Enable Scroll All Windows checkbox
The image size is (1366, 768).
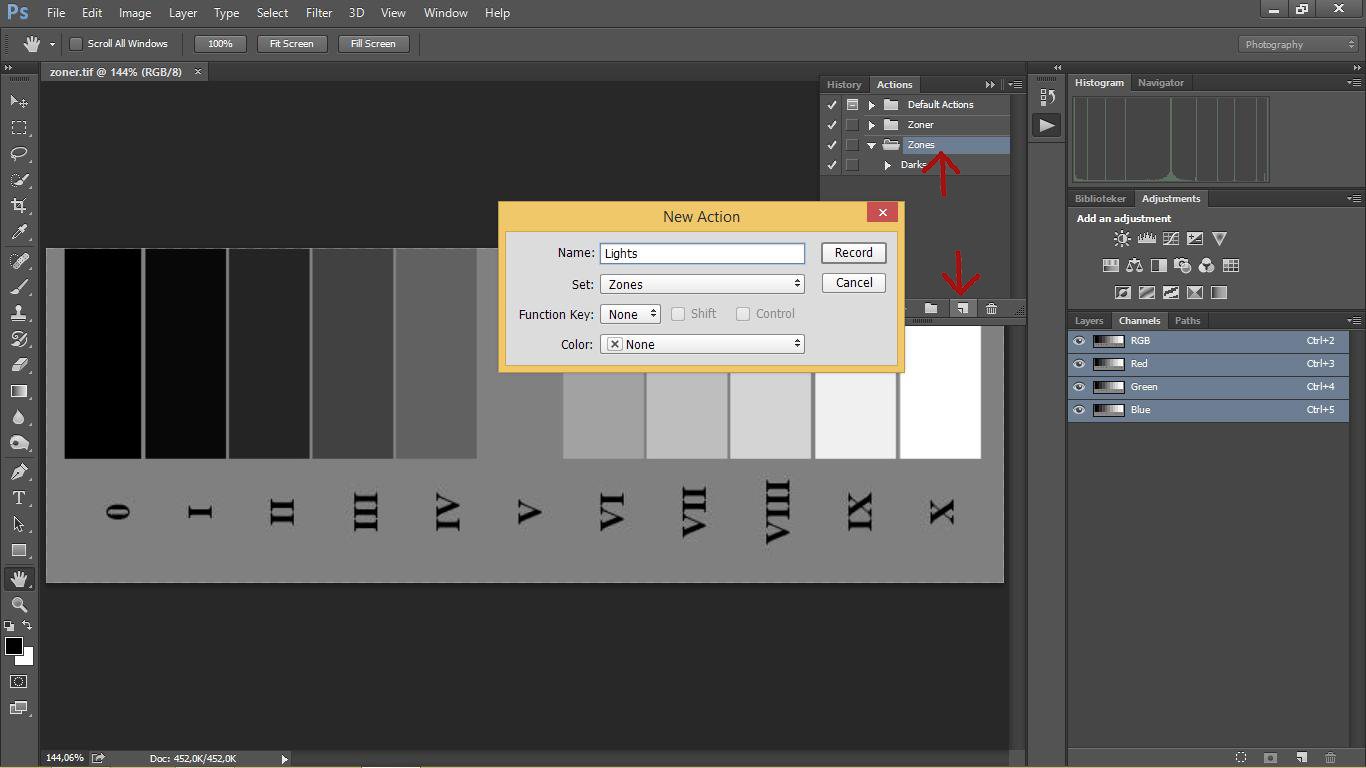tap(76, 44)
